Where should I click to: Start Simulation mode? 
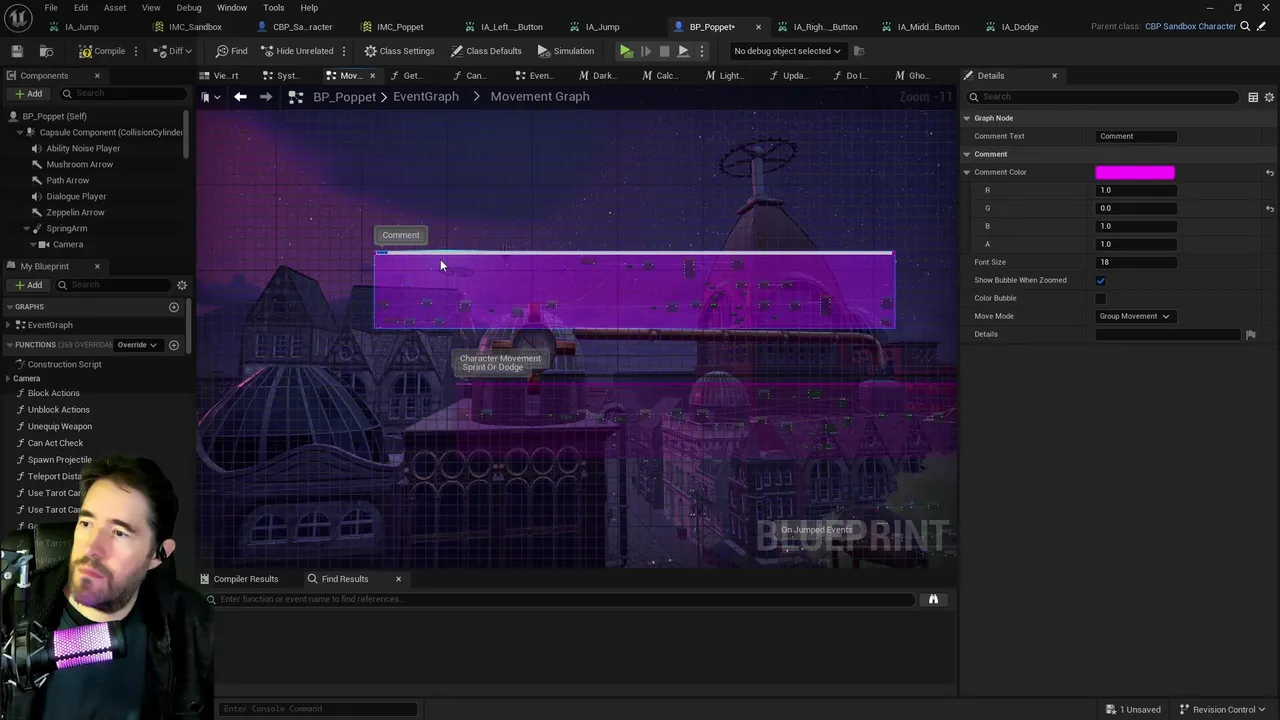(566, 51)
